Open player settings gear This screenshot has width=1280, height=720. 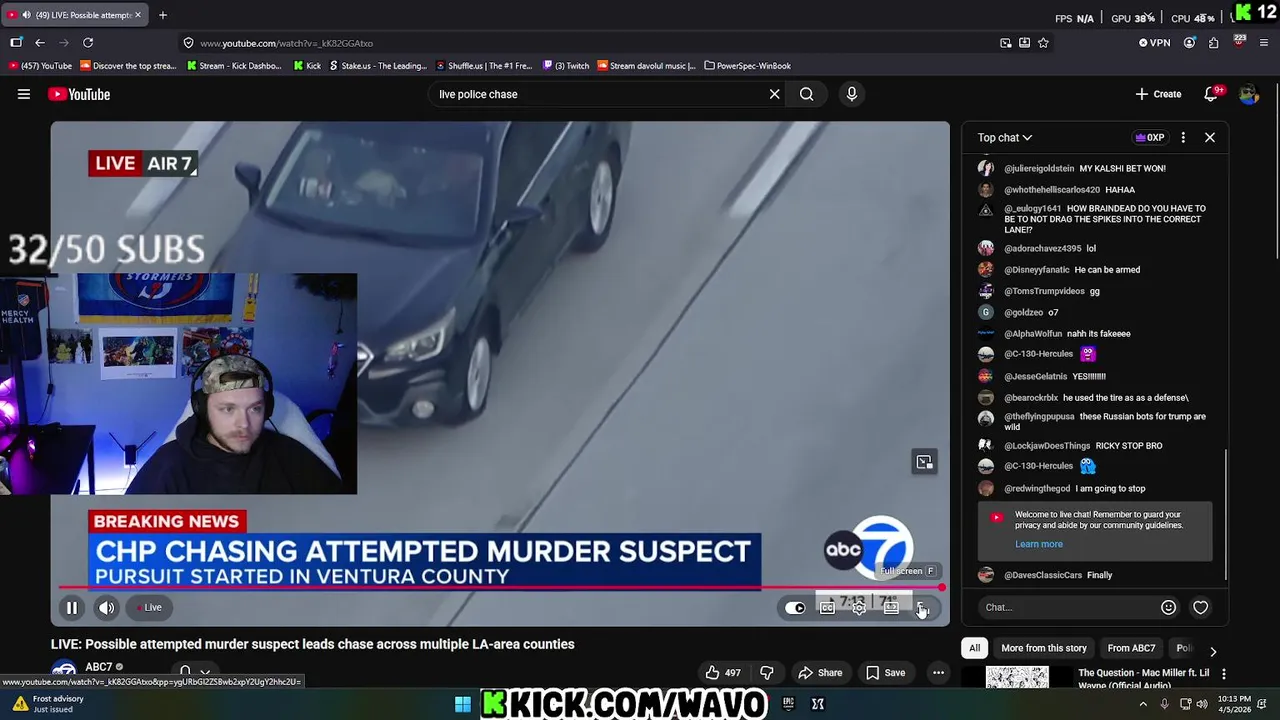click(859, 607)
